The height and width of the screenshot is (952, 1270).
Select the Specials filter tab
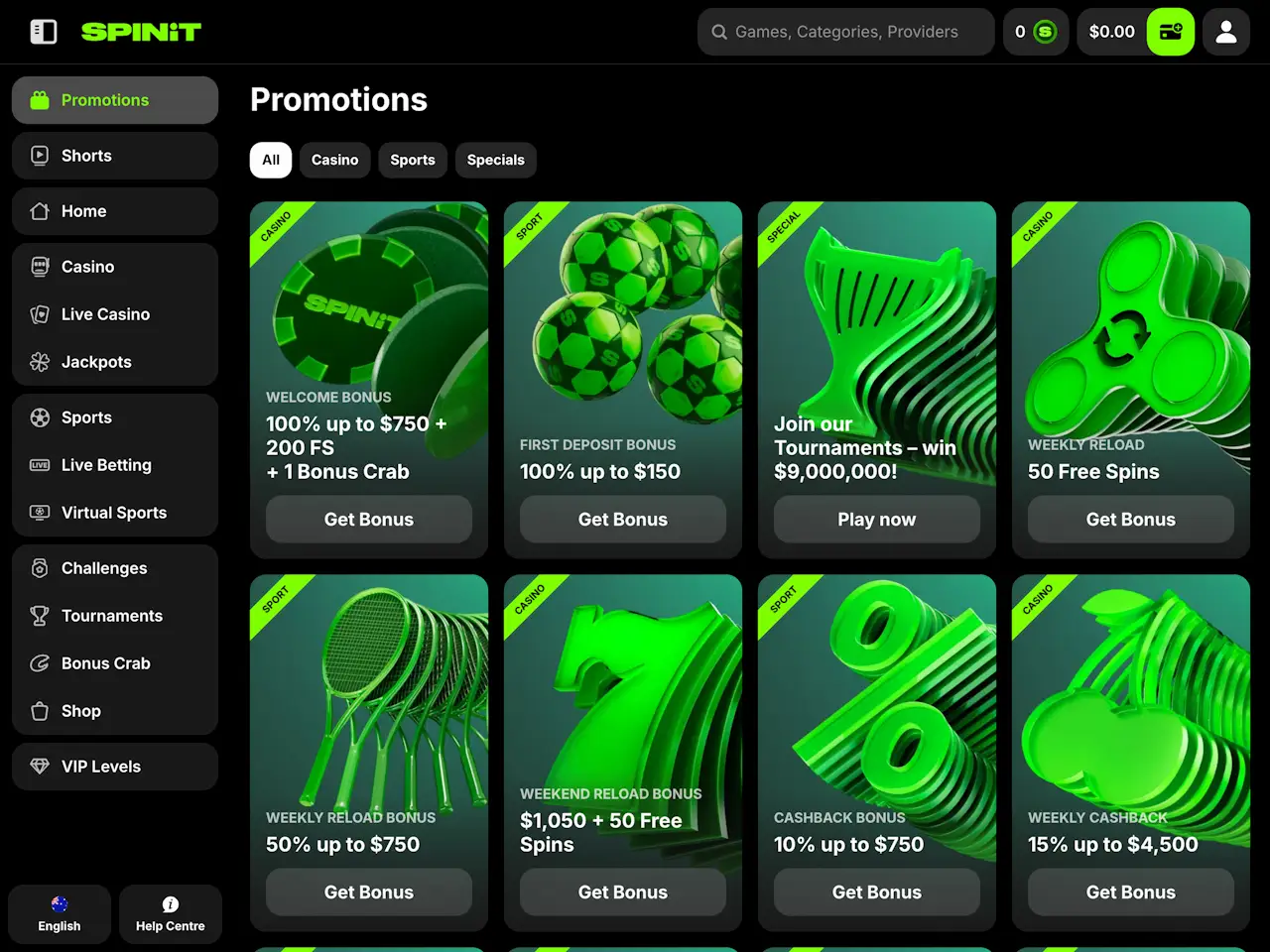pyautogui.click(x=495, y=160)
